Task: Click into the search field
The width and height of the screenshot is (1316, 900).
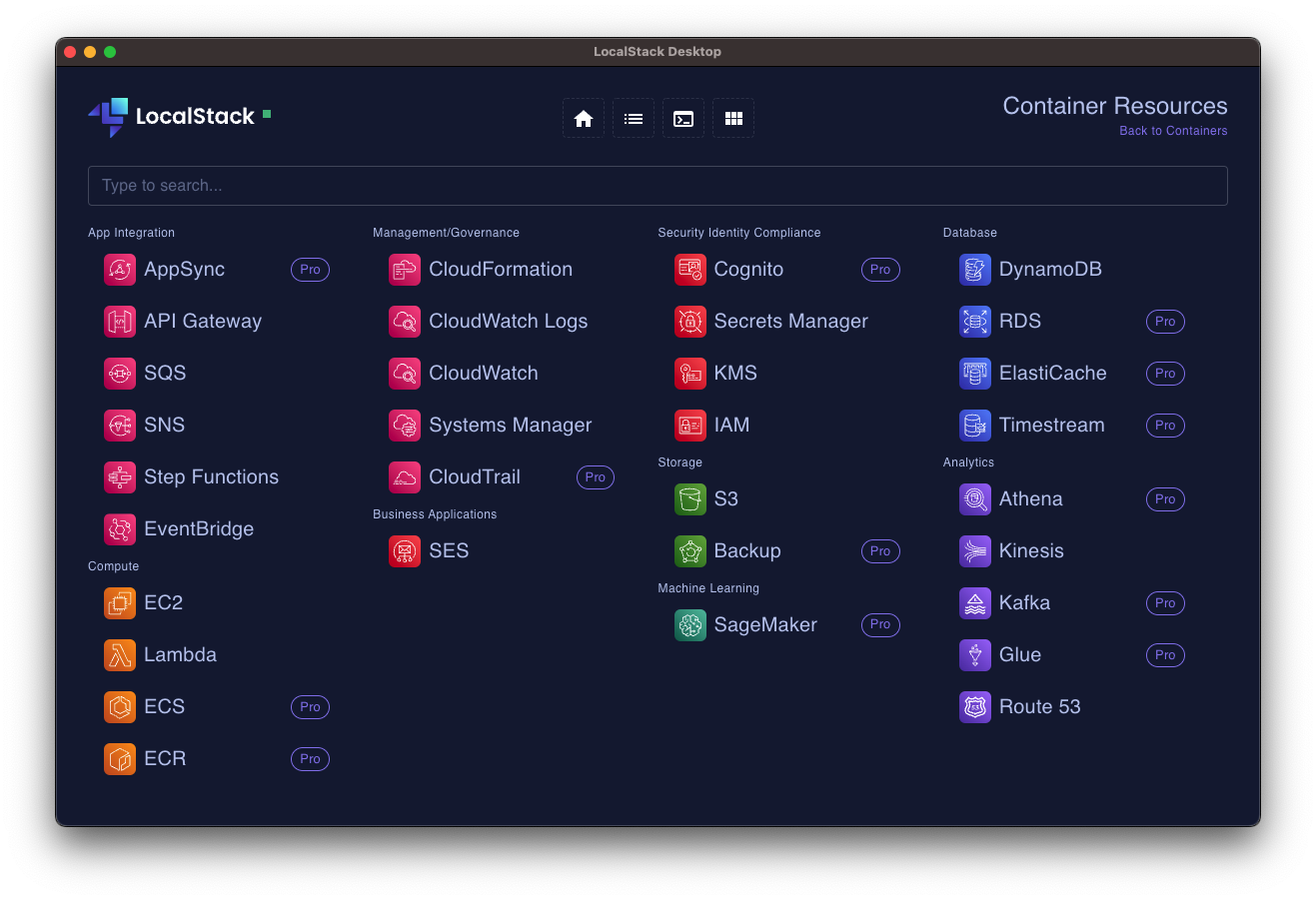Action: click(658, 185)
